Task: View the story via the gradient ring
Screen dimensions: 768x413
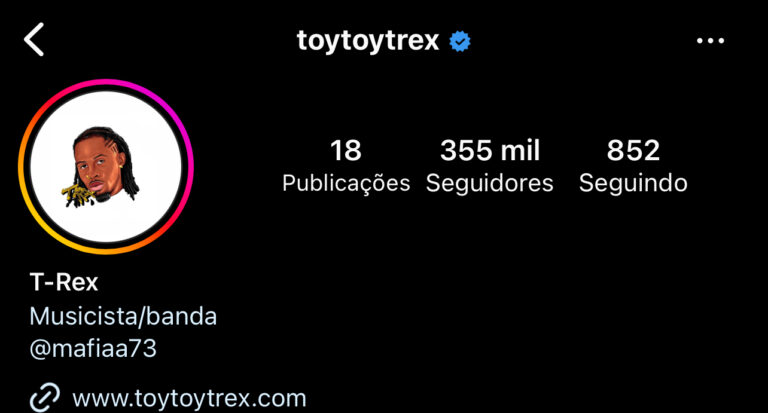Action: (x=106, y=167)
